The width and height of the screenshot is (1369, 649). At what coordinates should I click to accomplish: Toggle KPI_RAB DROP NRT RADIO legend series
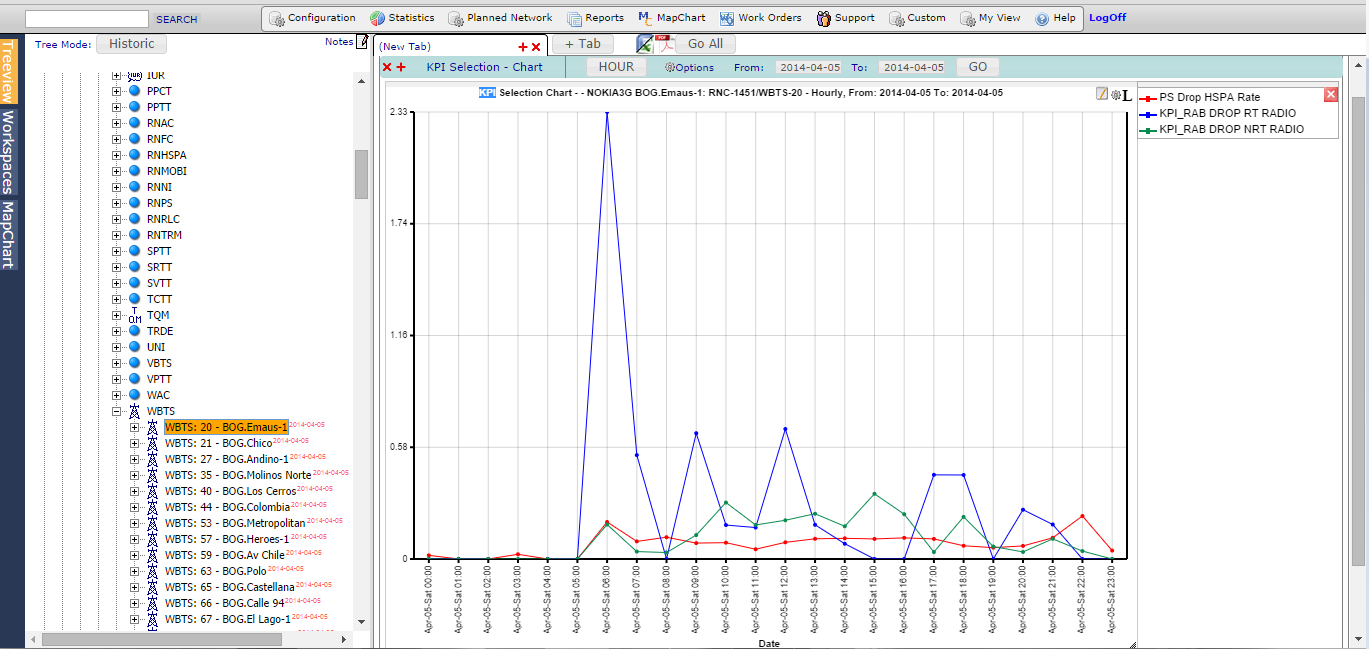click(1231, 129)
